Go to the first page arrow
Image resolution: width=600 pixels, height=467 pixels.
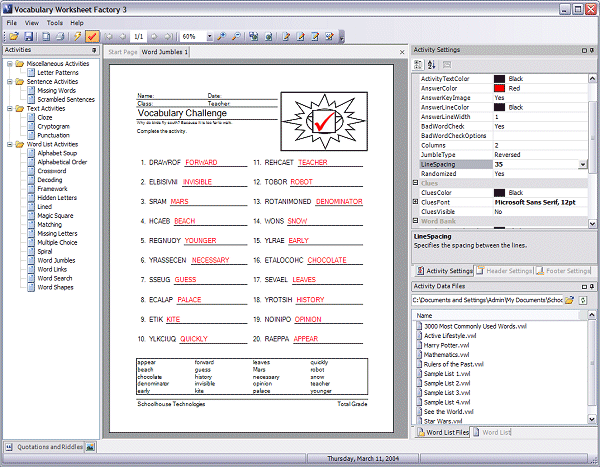109,36
